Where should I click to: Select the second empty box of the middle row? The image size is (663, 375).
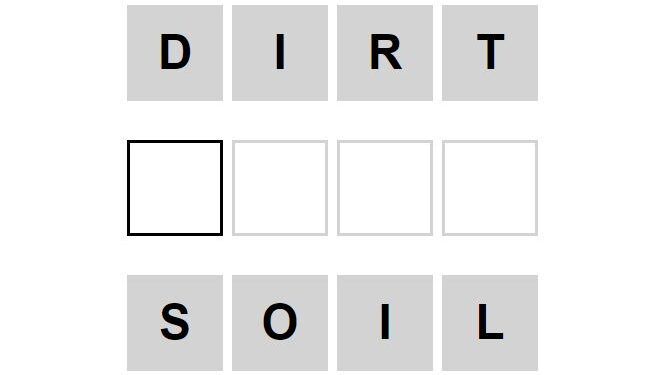[x=280, y=188]
